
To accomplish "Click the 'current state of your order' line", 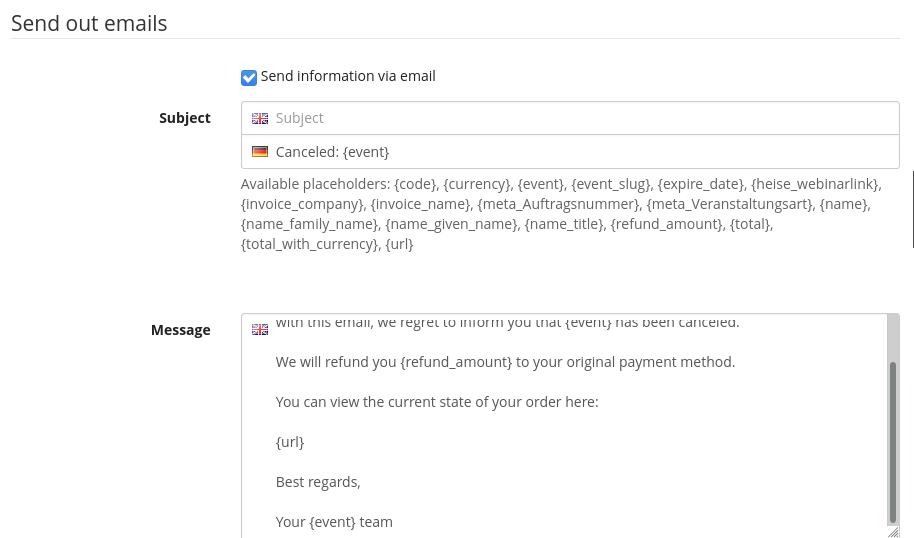I will click(x=437, y=402).
